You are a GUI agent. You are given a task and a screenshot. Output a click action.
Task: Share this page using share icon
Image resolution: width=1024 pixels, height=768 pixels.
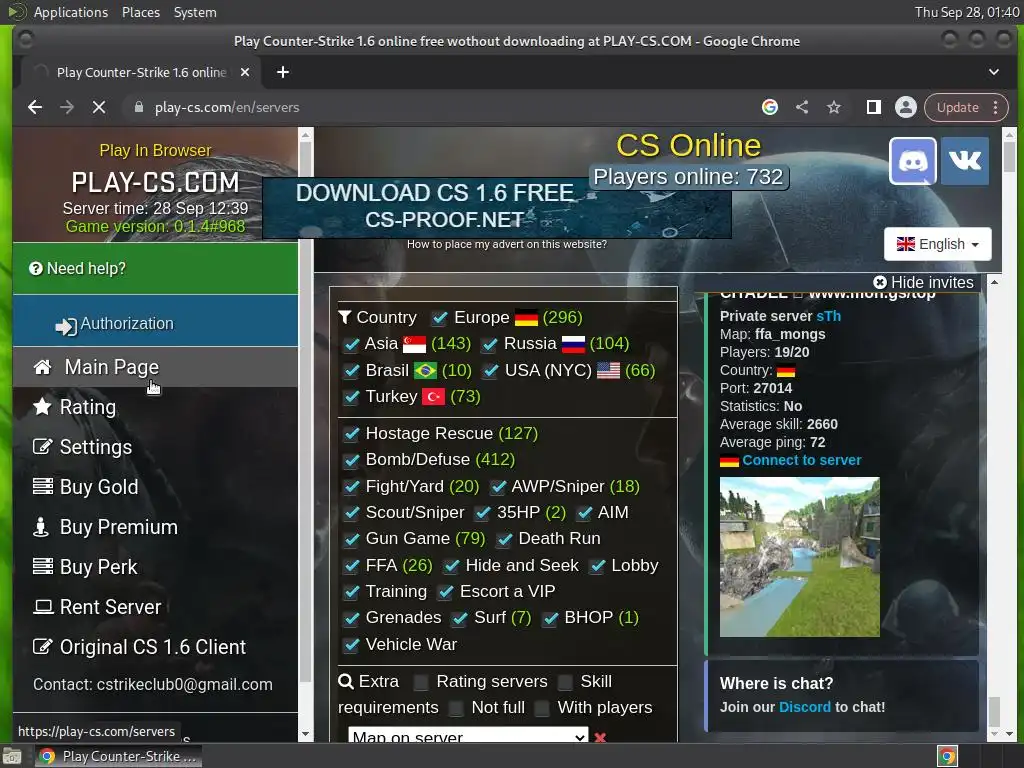(x=802, y=107)
